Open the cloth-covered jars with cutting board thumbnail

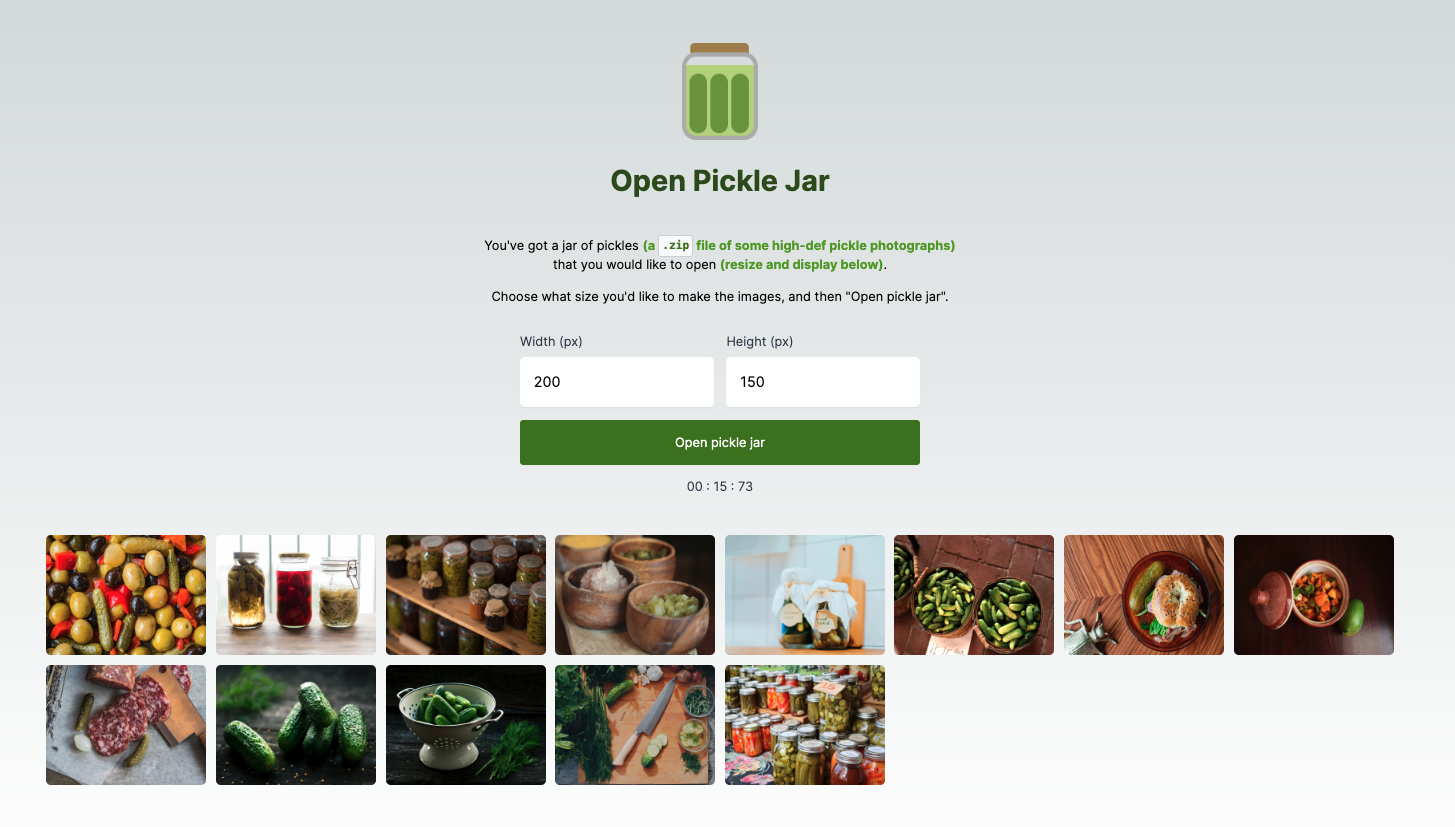(805, 595)
